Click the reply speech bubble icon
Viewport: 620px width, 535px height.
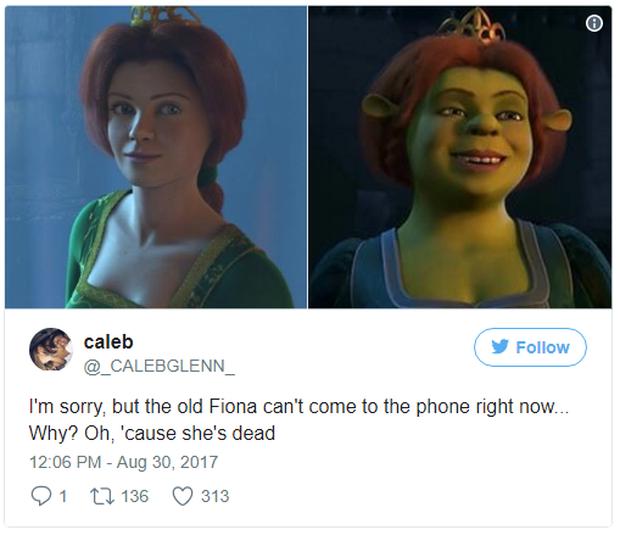41,496
